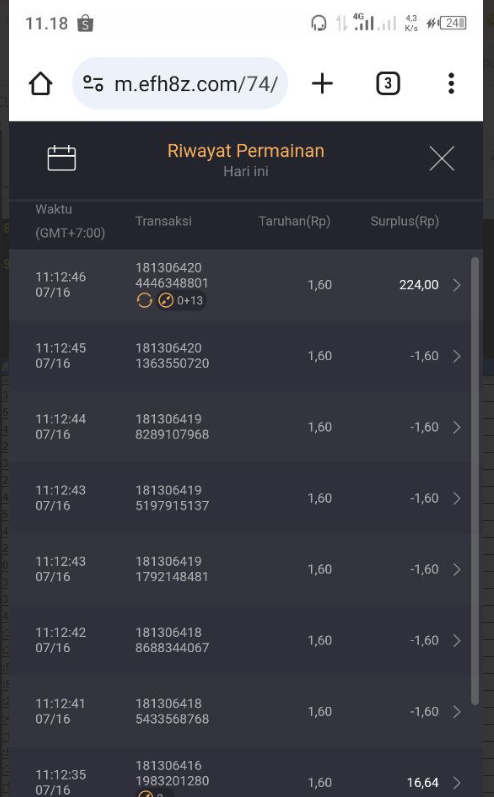The height and width of the screenshot is (797, 494).
Task: Select the Transaksi column header
Action: click(163, 221)
